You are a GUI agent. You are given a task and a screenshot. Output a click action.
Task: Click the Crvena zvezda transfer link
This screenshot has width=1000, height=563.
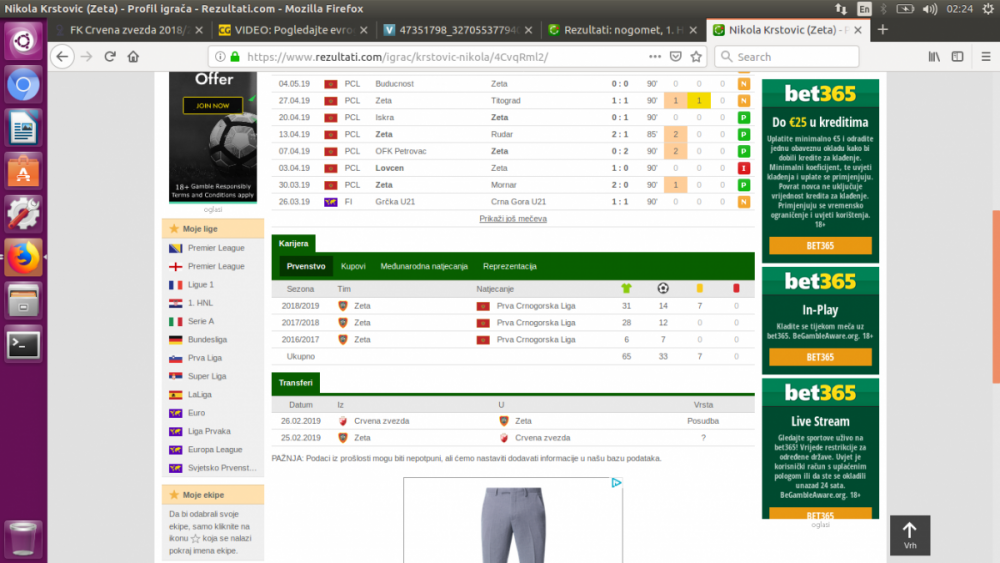click(381, 421)
